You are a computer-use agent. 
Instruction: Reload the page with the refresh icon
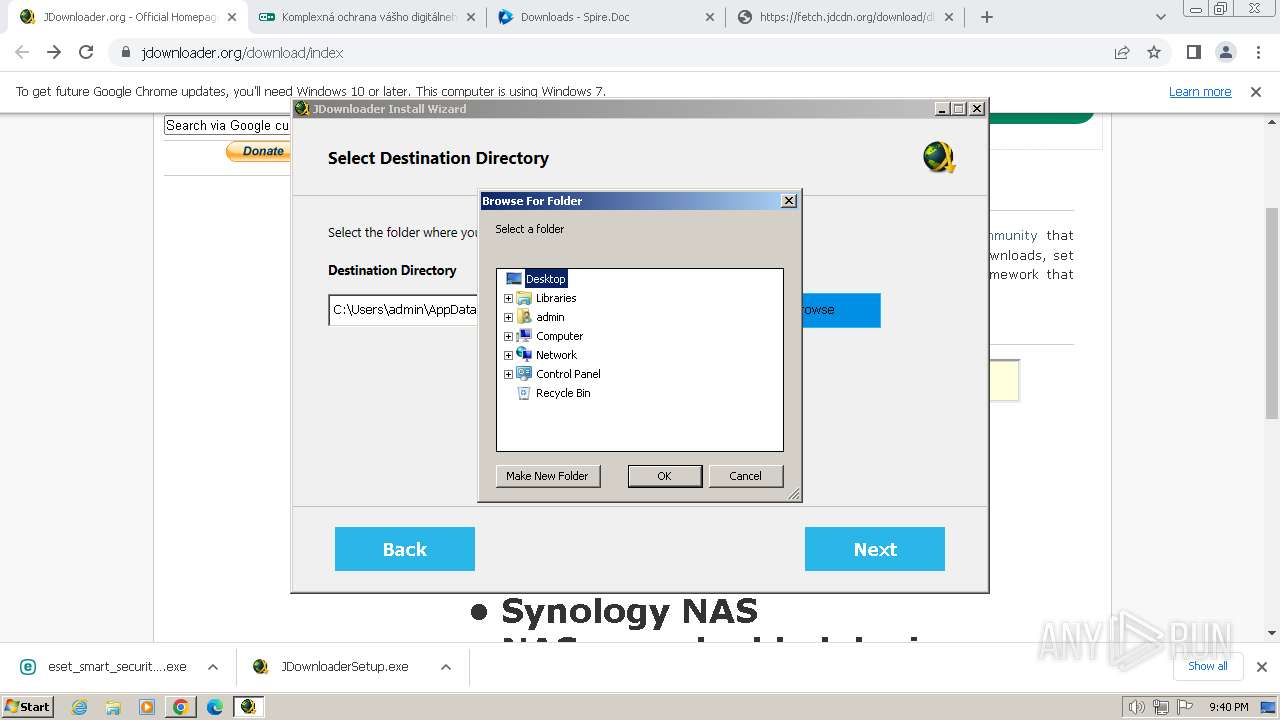pos(86,52)
